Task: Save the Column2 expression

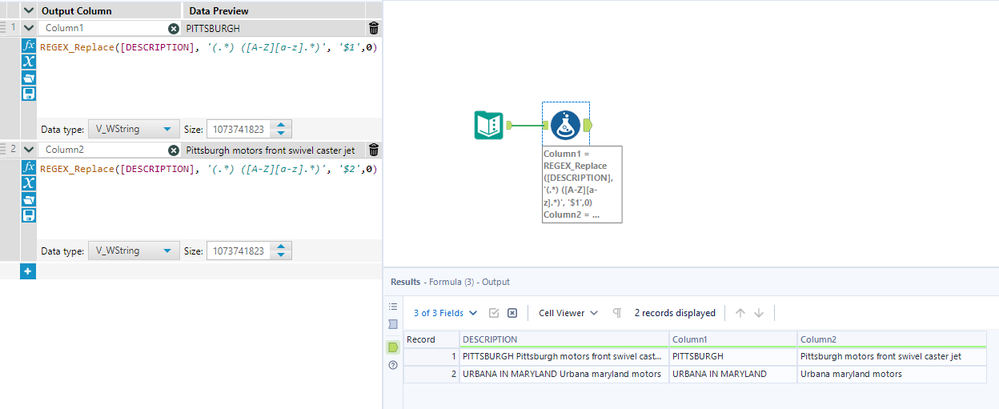Action: 29,215
